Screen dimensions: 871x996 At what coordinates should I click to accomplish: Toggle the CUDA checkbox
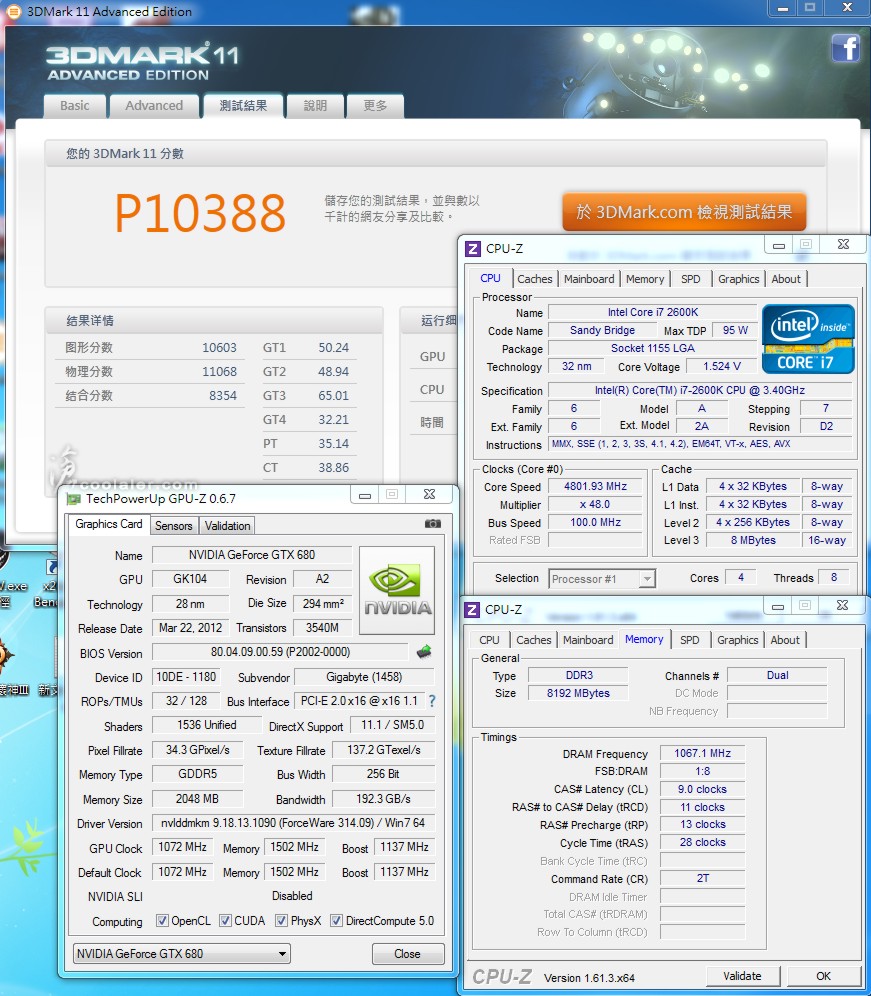[226, 920]
